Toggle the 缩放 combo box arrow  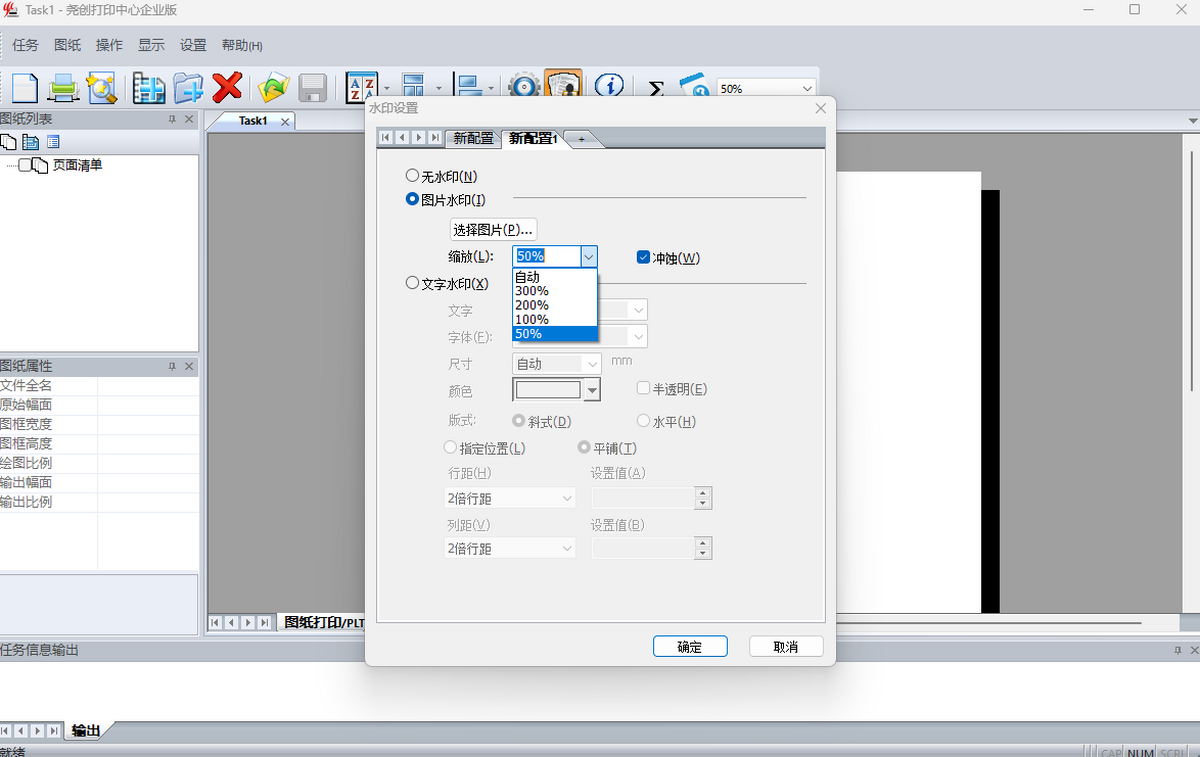tap(589, 256)
